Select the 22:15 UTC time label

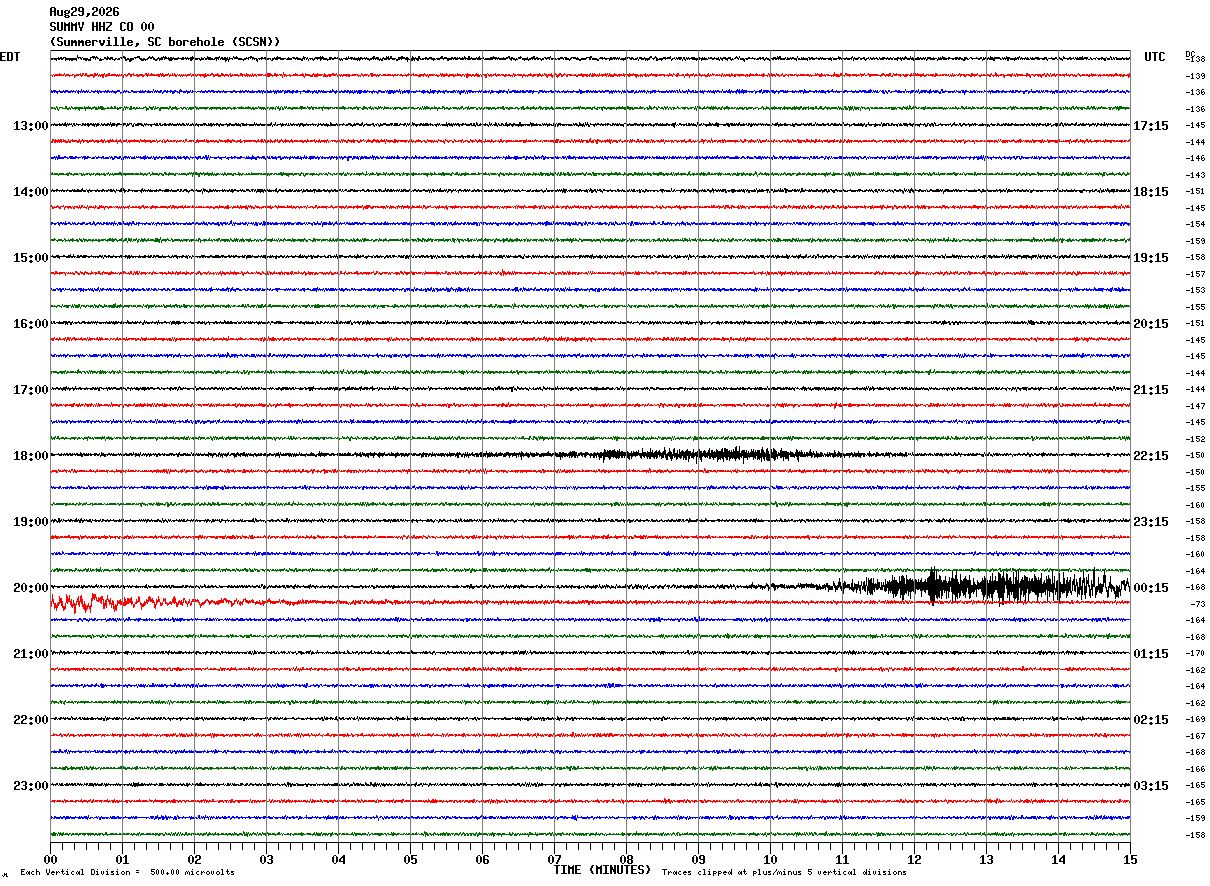[1151, 456]
